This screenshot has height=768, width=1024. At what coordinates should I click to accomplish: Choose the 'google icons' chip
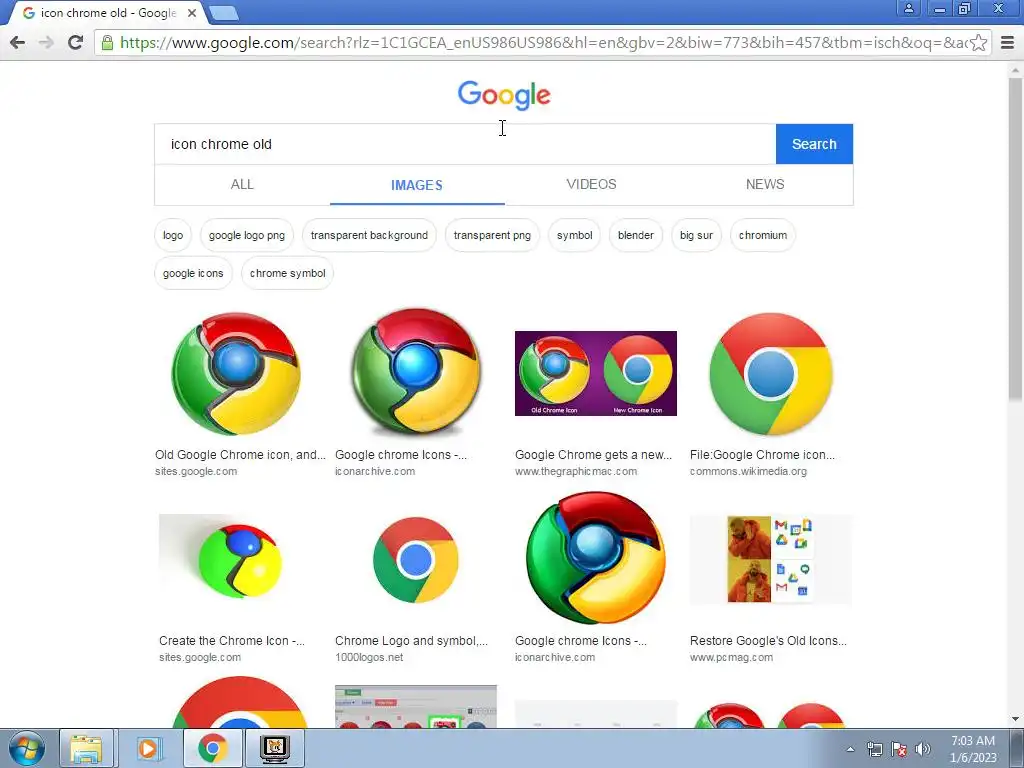(193, 273)
